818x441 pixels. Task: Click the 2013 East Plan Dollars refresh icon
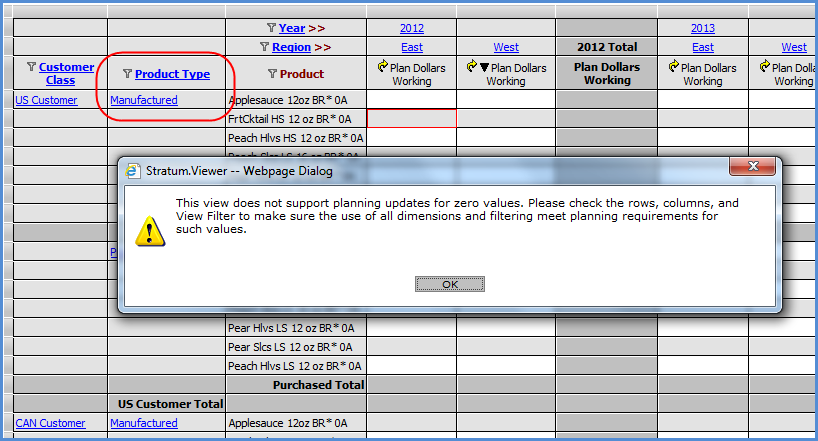pos(674,67)
